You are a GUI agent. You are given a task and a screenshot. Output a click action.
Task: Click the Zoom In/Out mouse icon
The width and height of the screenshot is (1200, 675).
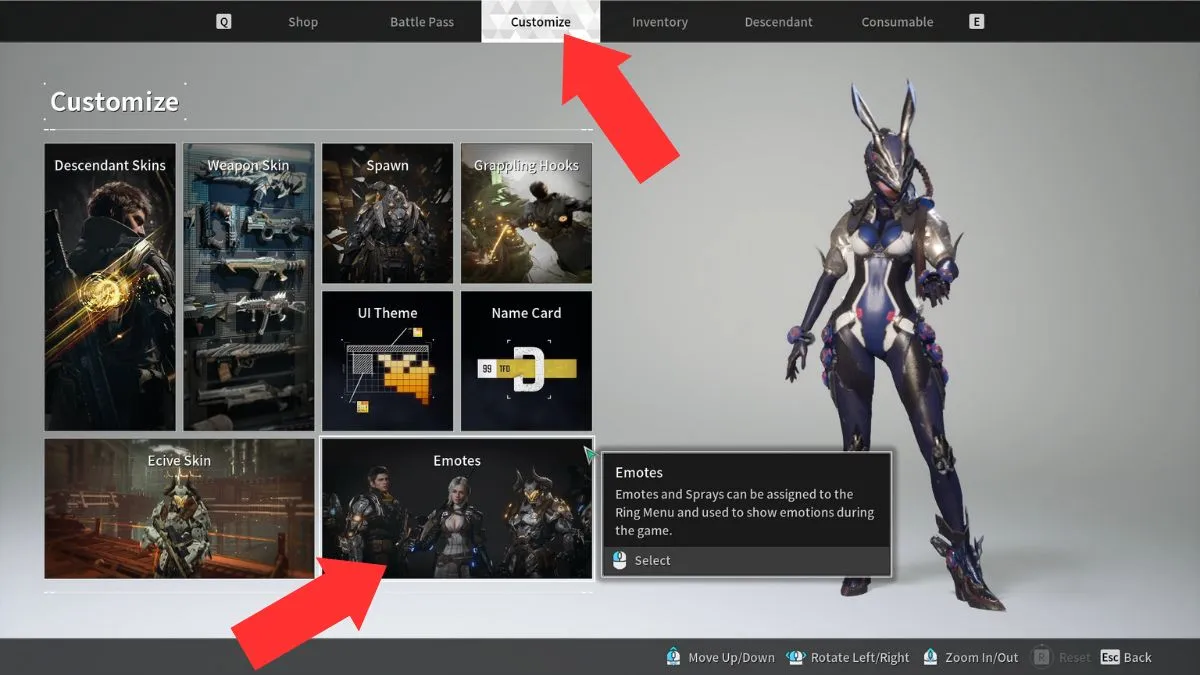[x=931, y=657]
